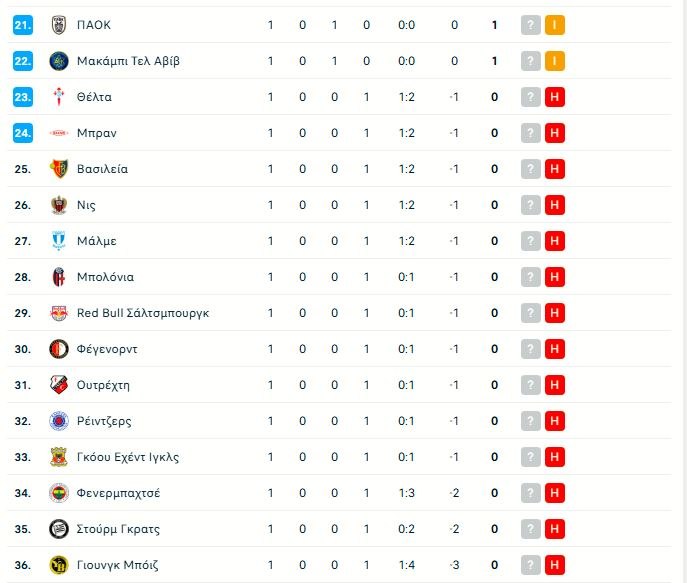
Task: Open the Νις team page link
Action: 86,205
